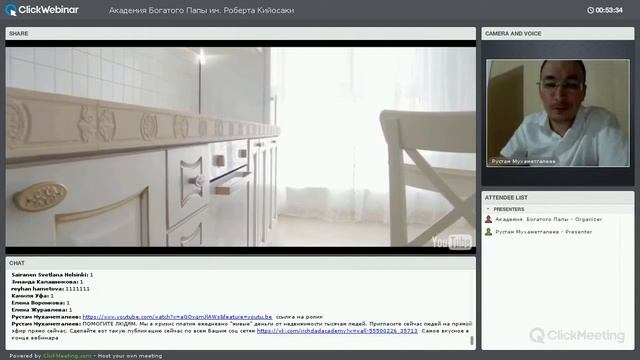640x360 pixels.
Task: Click the 00:53:34 elapsed timer
Action: tap(609, 10)
